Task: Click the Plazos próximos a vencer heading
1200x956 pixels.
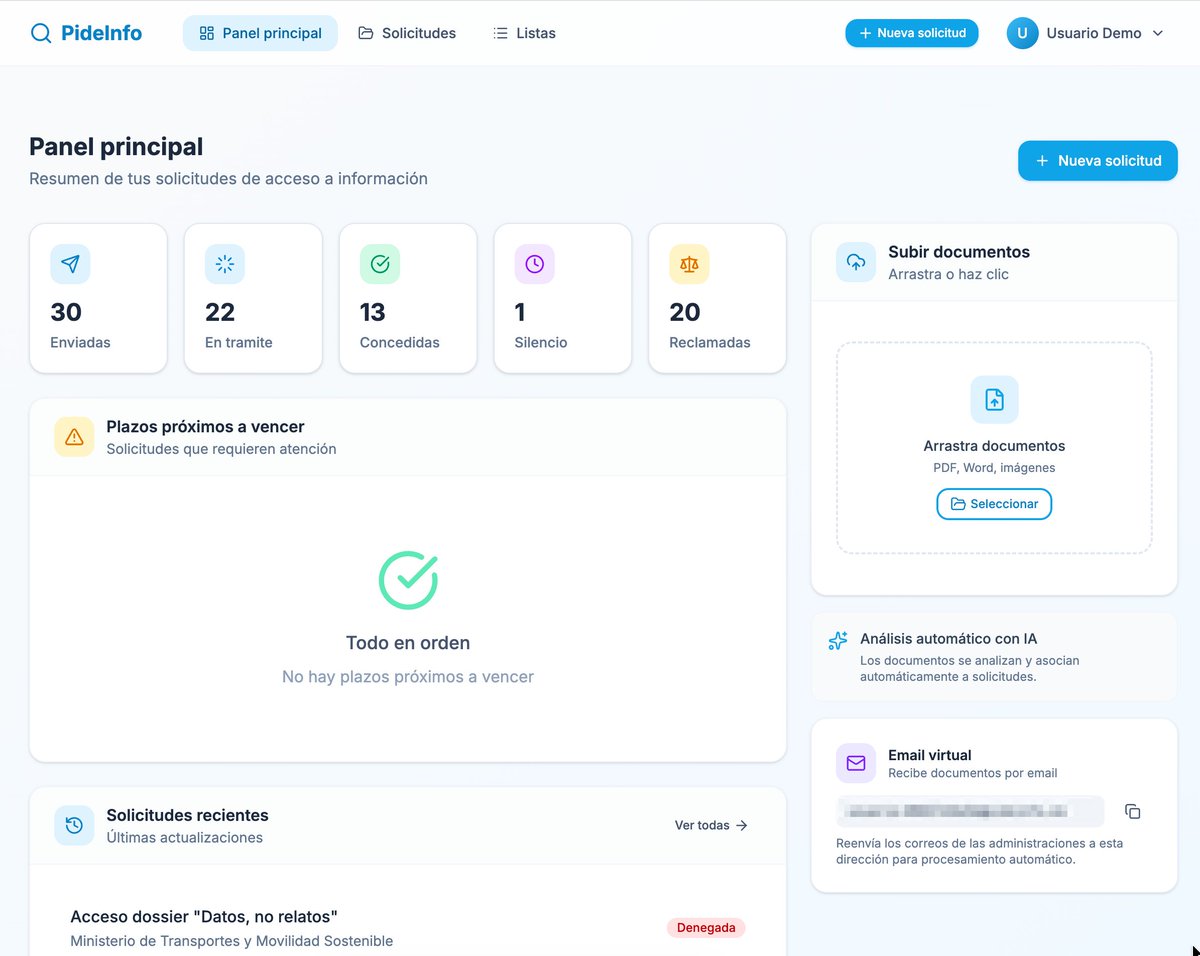Action: (x=206, y=427)
